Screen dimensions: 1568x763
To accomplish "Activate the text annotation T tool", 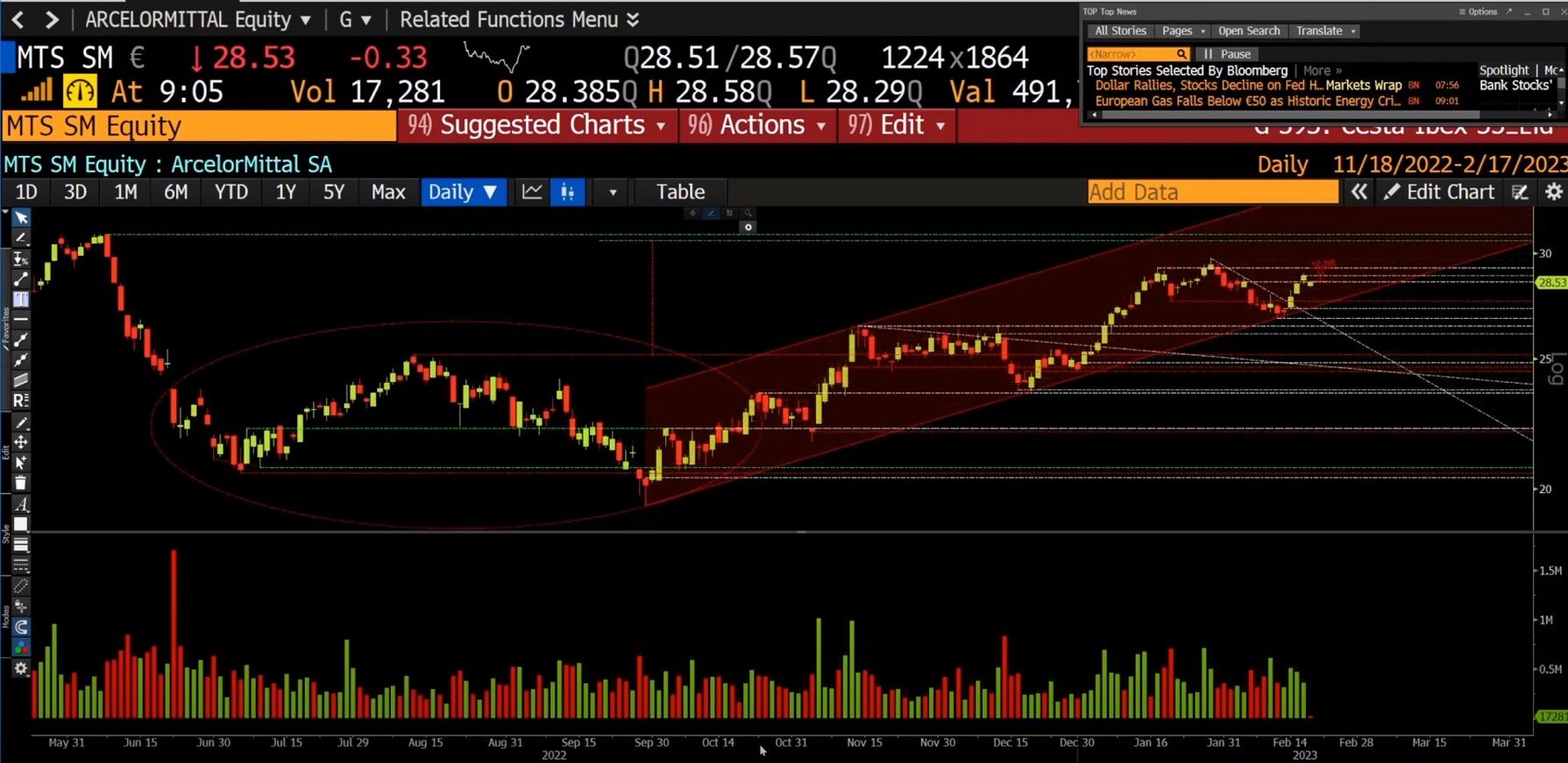I will click(21, 300).
